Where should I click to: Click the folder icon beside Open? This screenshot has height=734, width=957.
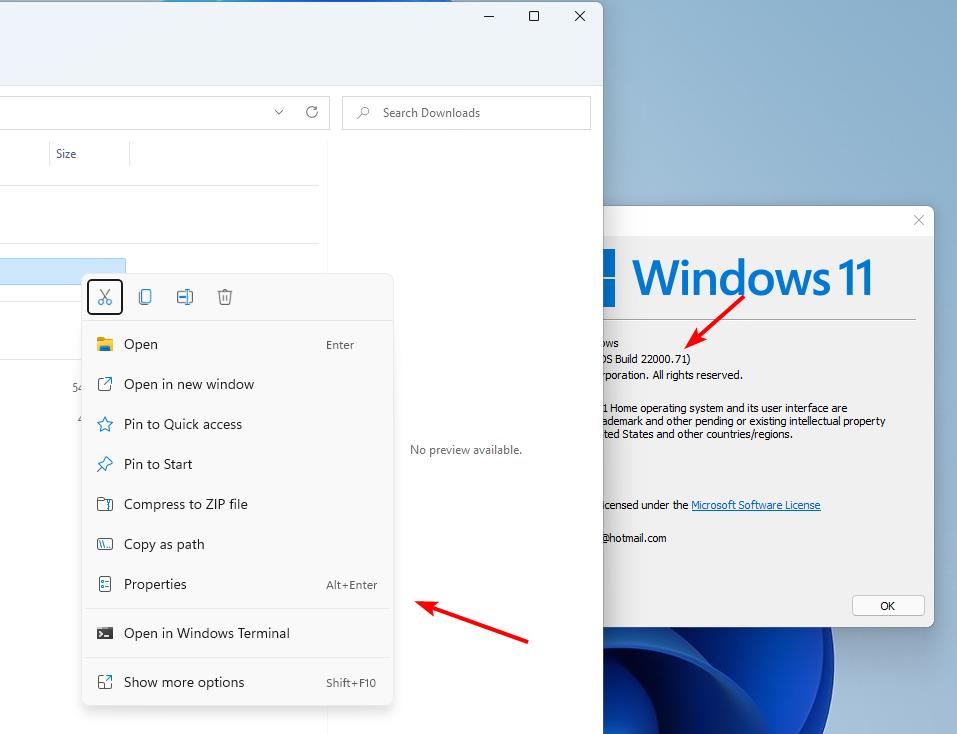(105, 344)
